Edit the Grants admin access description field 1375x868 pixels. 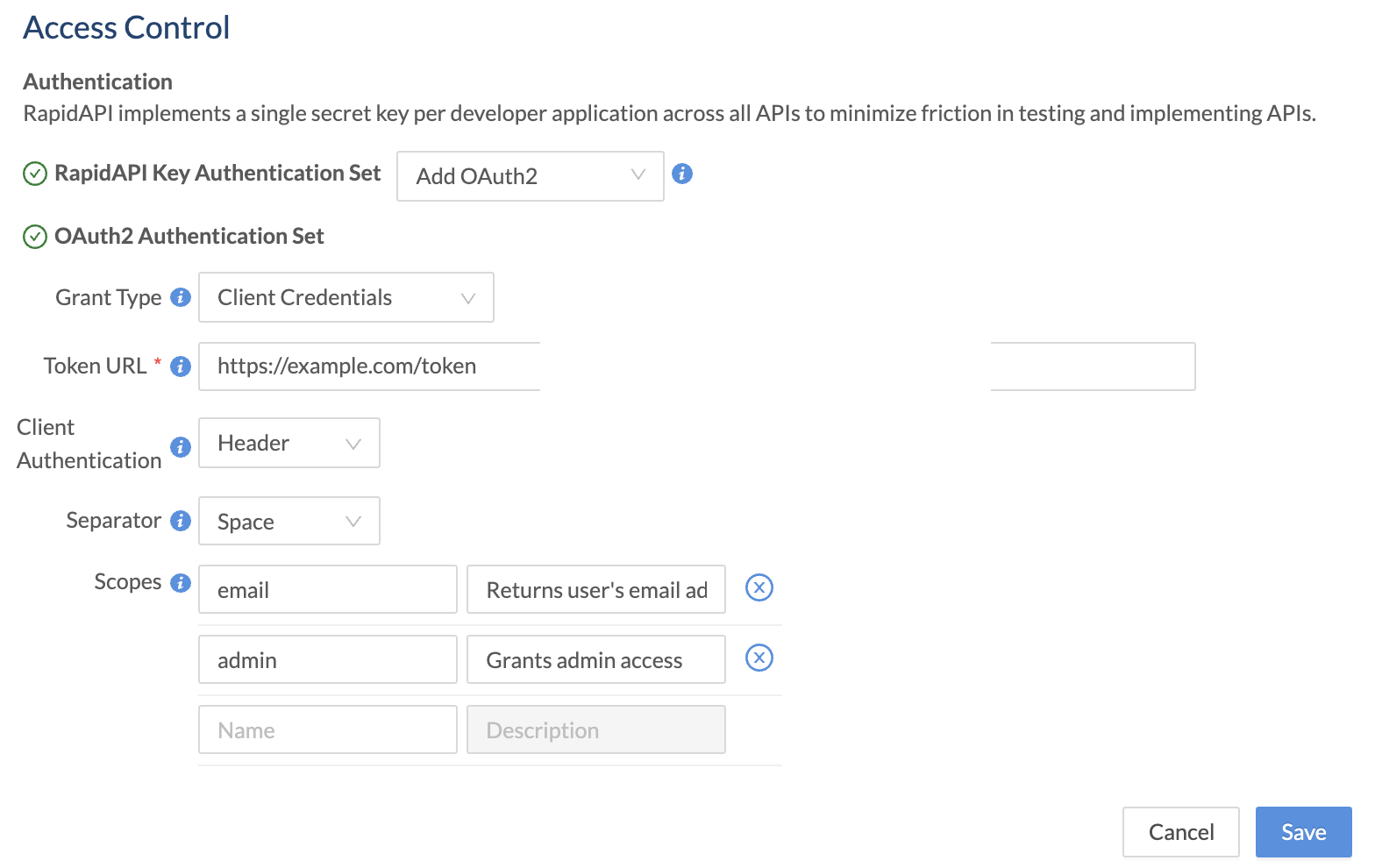tap(596, 659)
